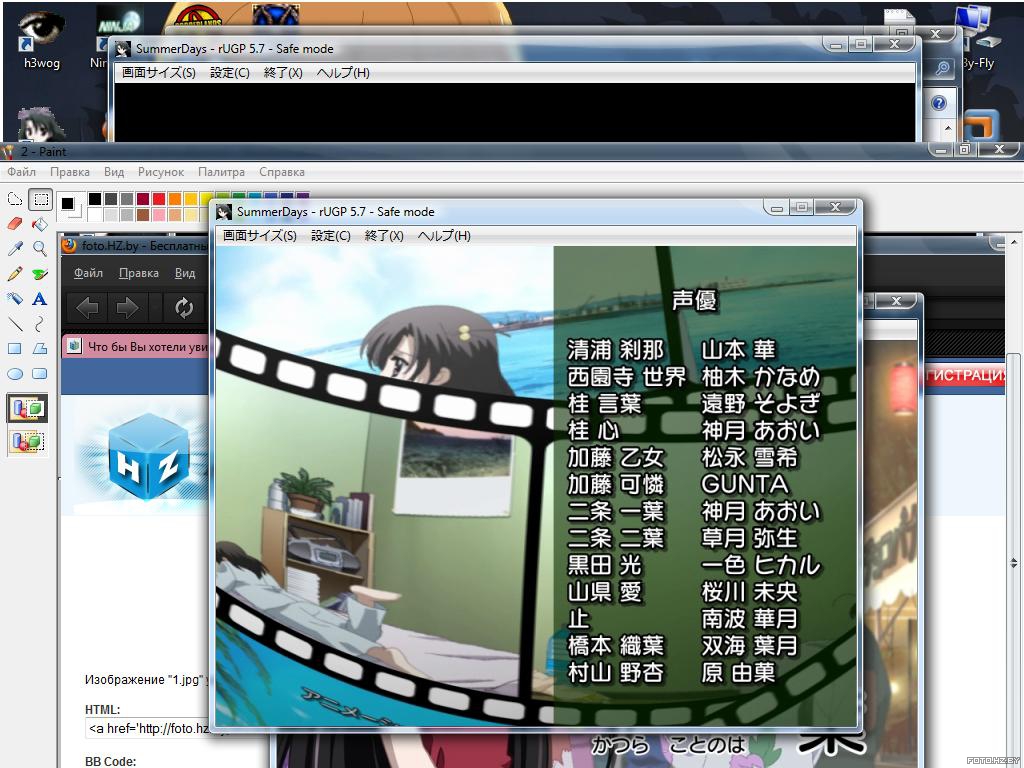Open 設定(C) in upper black-screen SummerDays window
1024x768 pixels.
(x=229, y=72)
